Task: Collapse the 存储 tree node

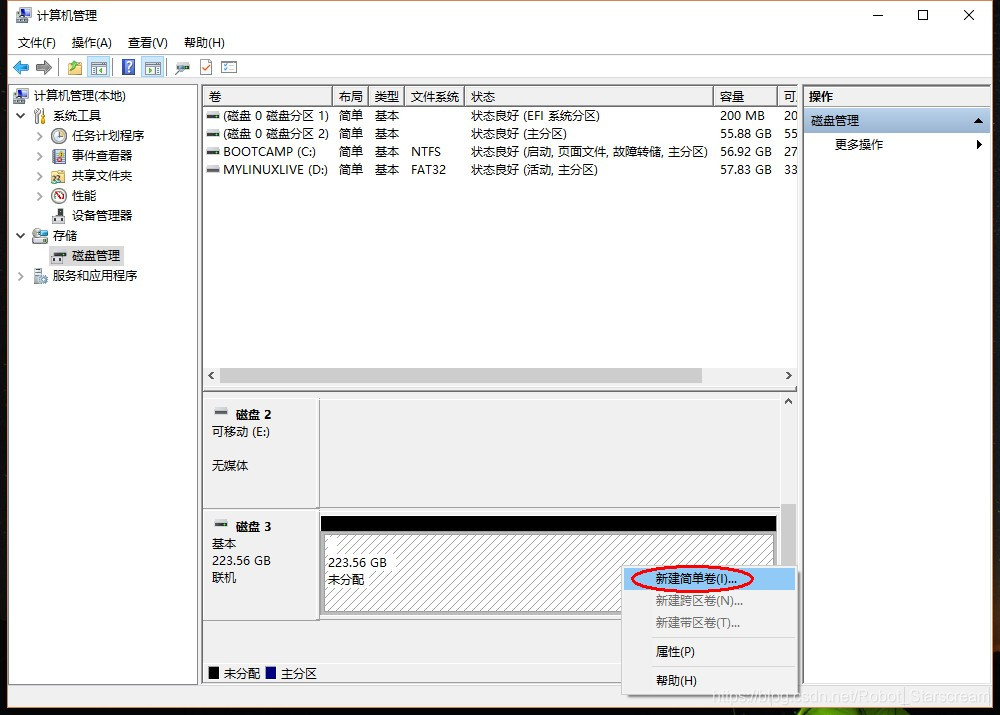Action: pos(20,235)
